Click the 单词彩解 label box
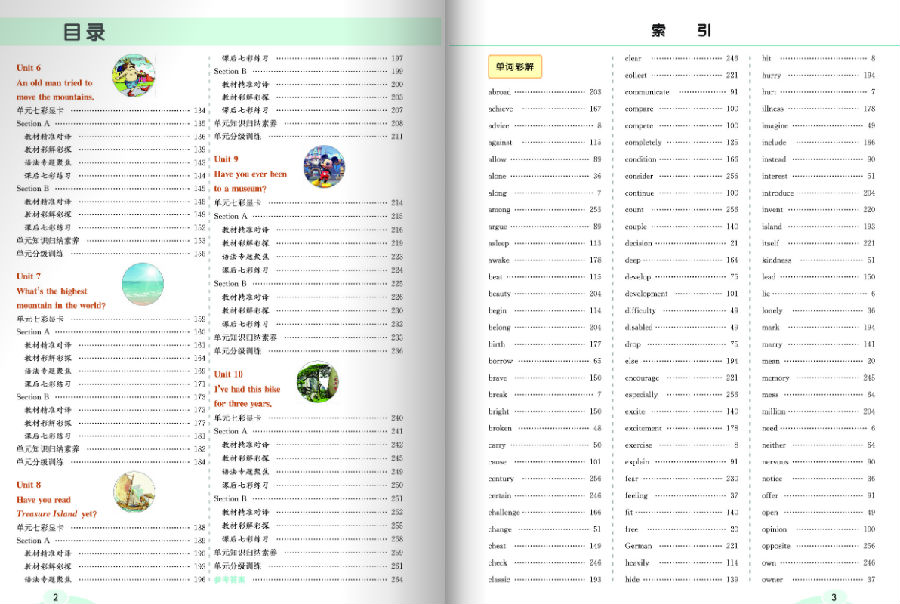 [515, 67]
